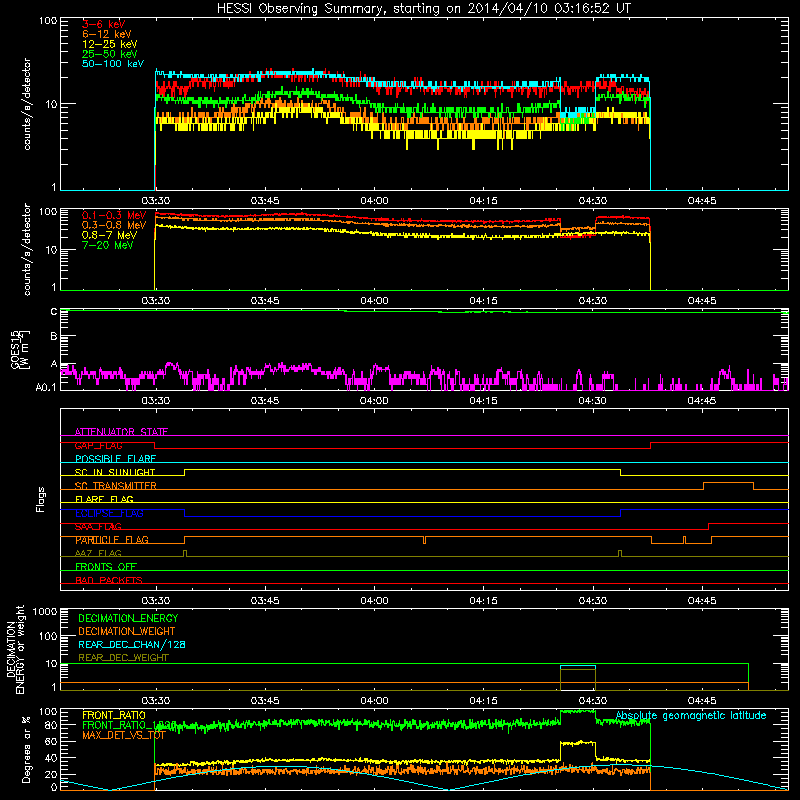The height and width of the screenshot is (800, 800).
Task: Click the yellow FRONT_RATIO legend label
Action: (114, 715)
